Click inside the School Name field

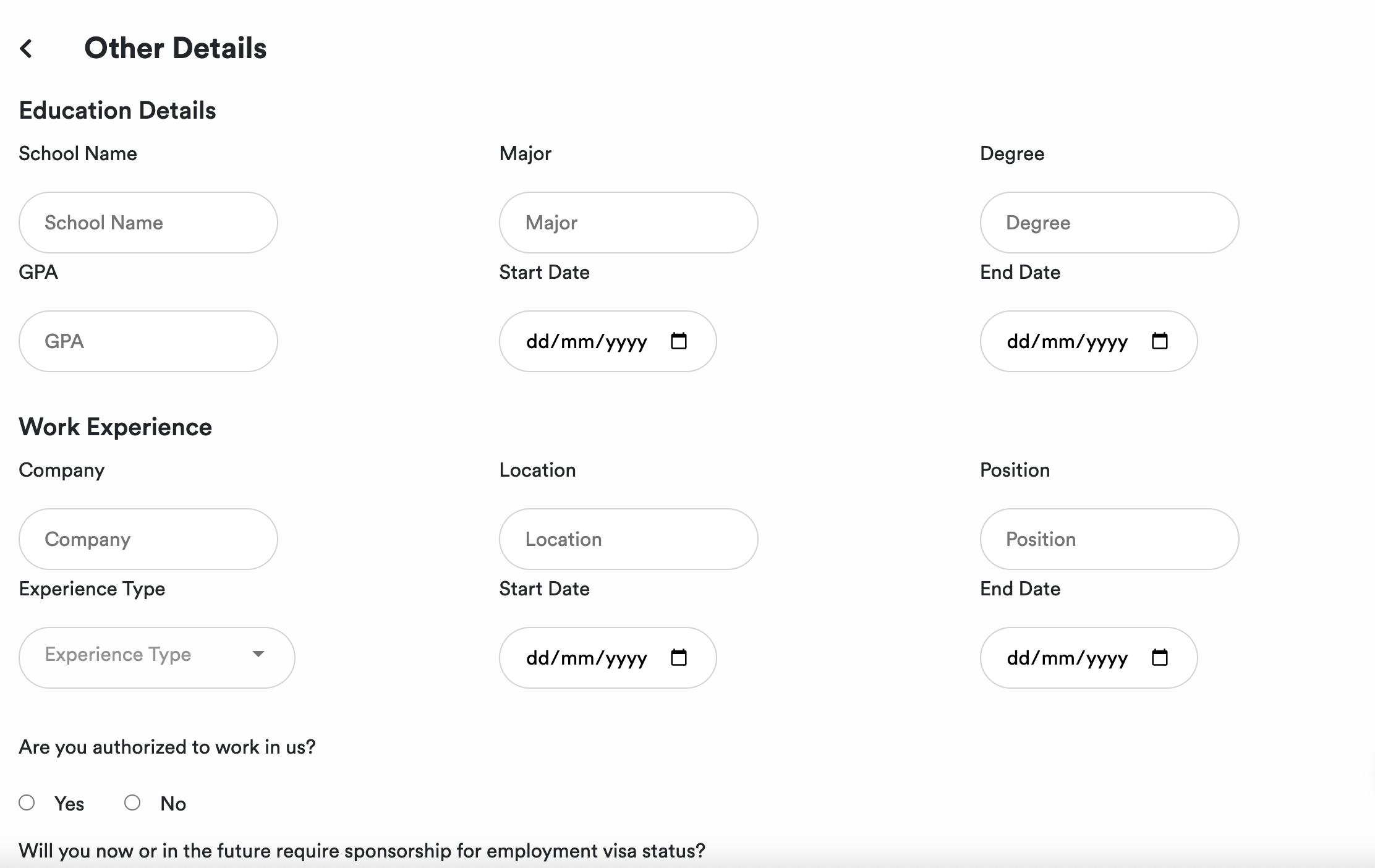pyautogui.click(x=148, y=223)
